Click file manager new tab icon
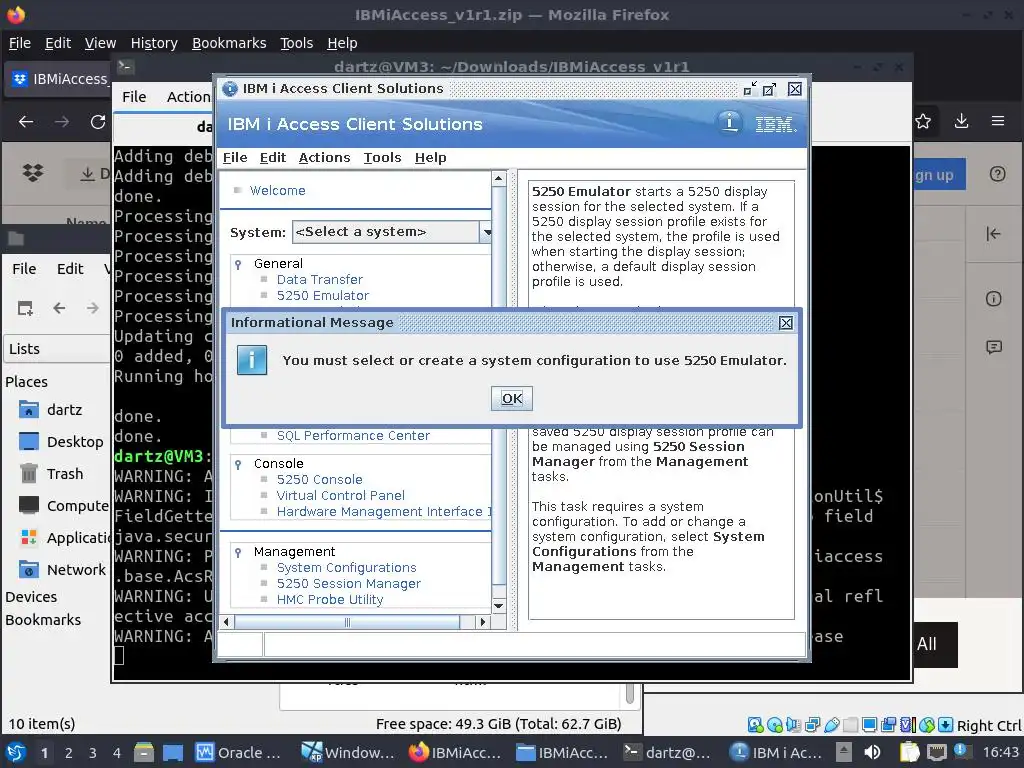 (25, 308)
